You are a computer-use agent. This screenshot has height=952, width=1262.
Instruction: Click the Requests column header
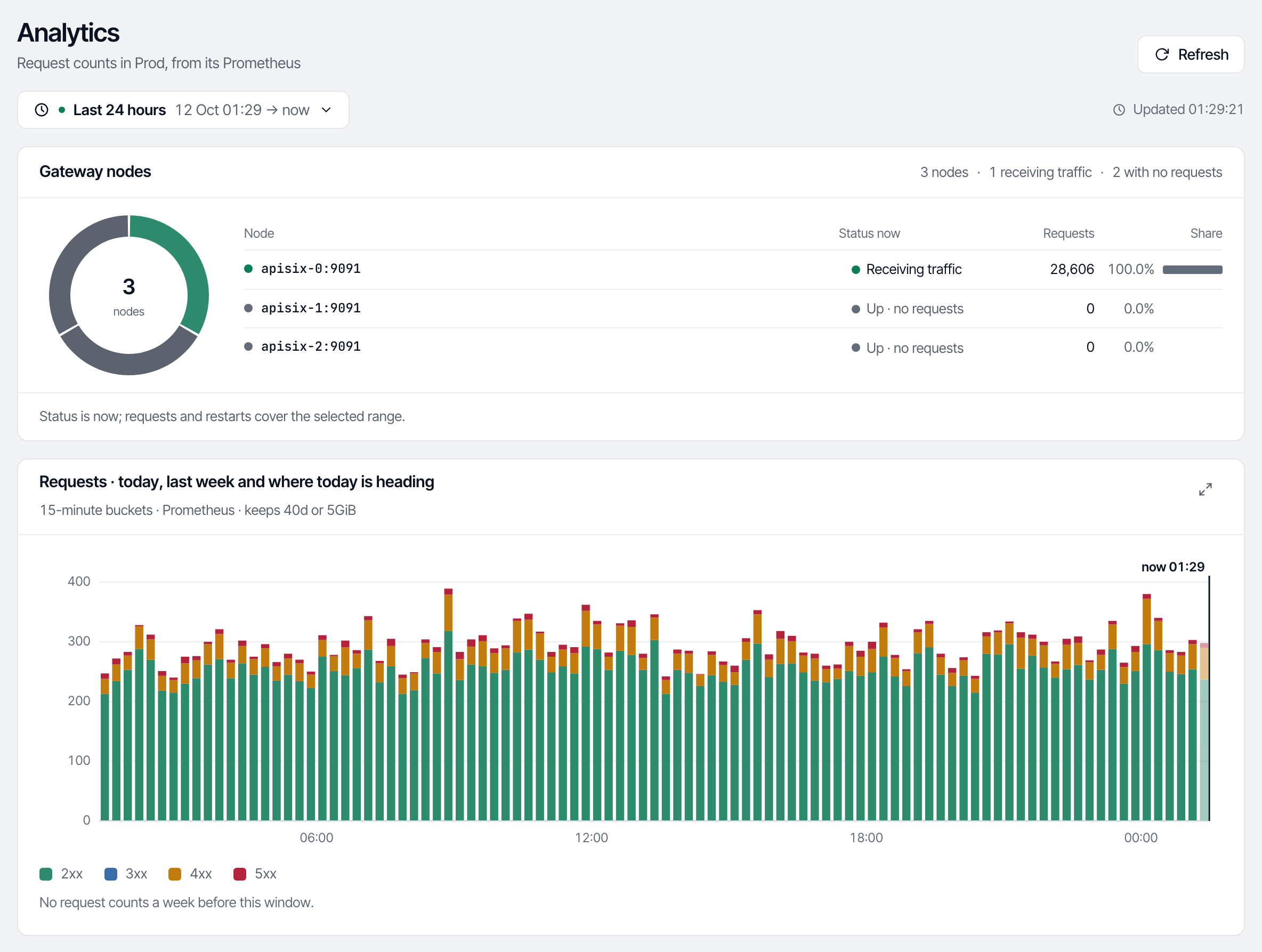coord(1068,233)
